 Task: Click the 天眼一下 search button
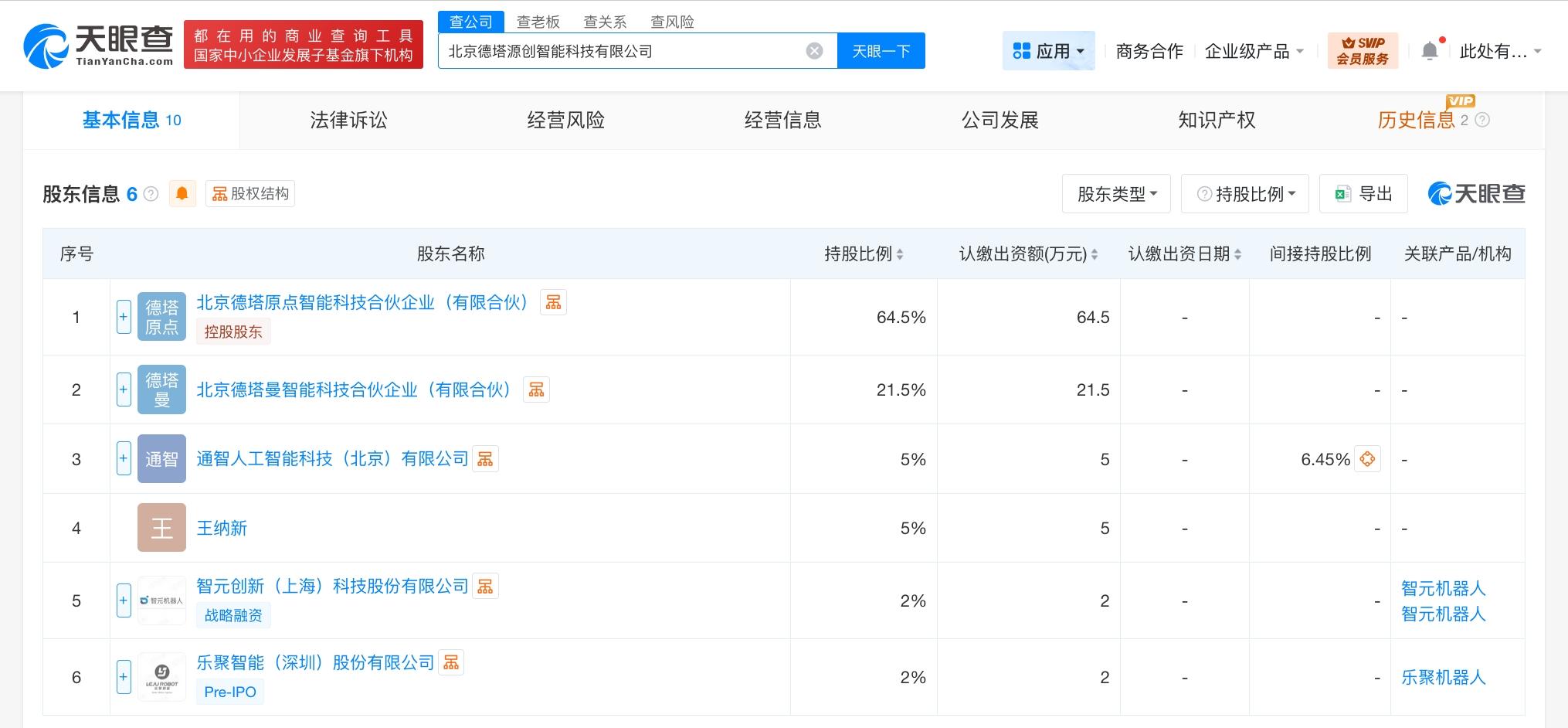pos(881,51)
